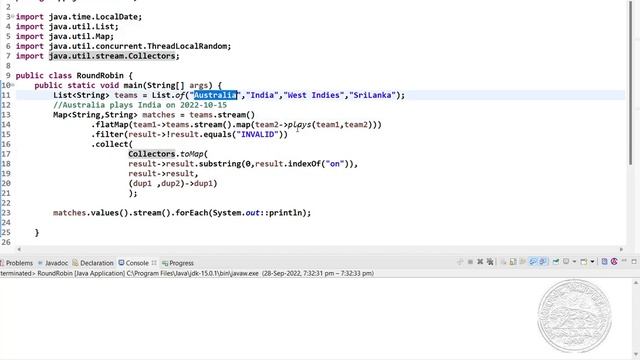Click the round magenta icon in console toolbar
This screenshot has height=360, width=640.
point(614,262)
